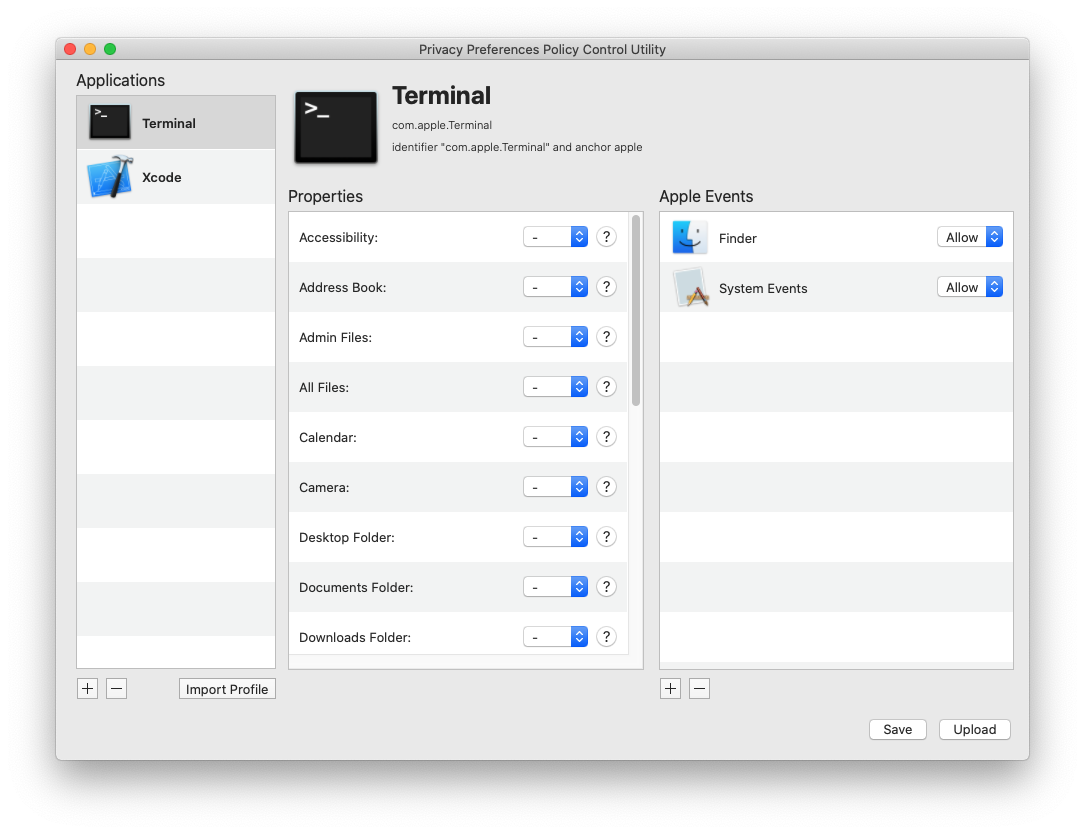Click the remove button under Apple Events
Viewport: 1085px width, 834px height.
tap(699, 688)
